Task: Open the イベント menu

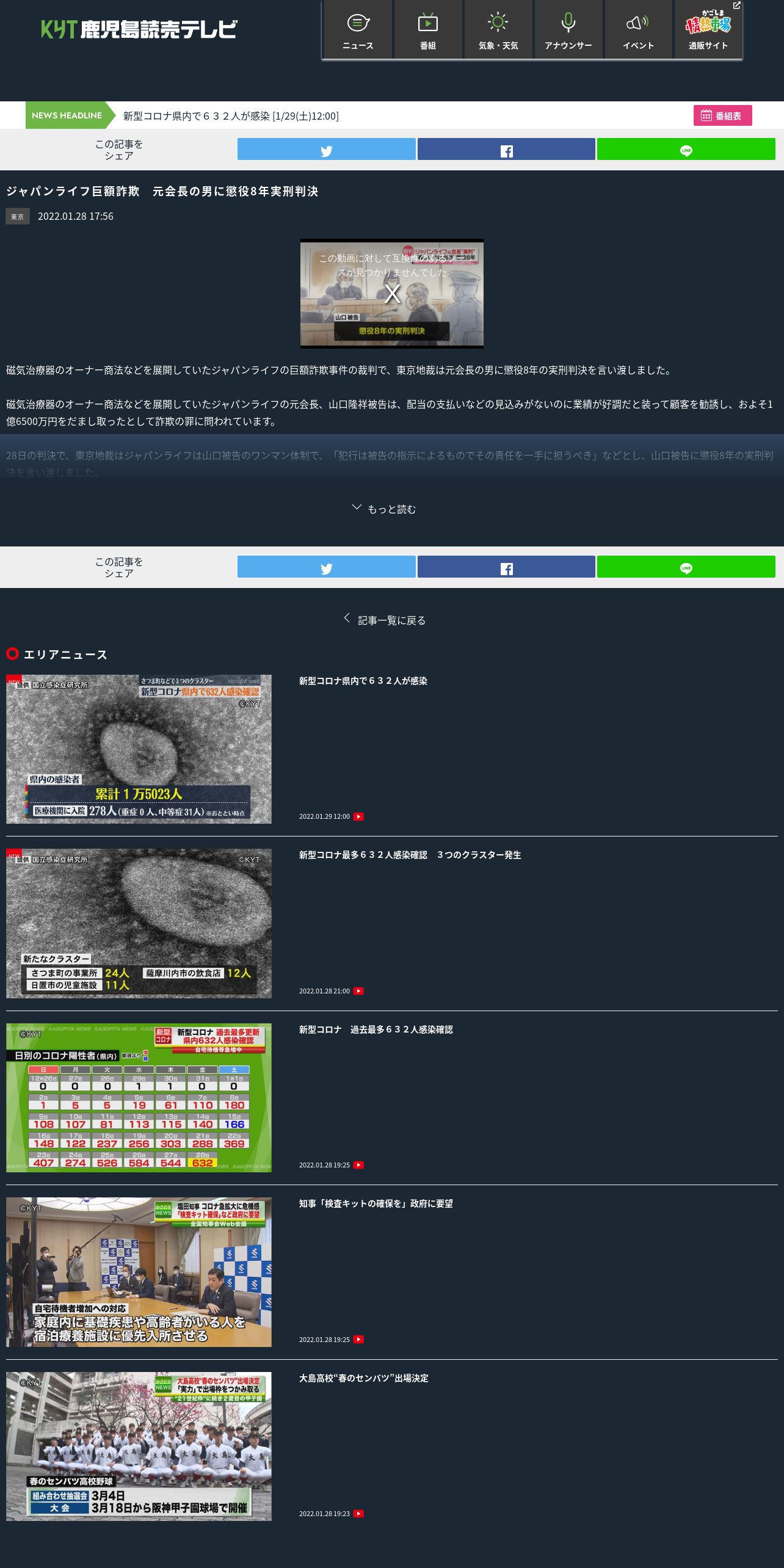Action: point(639,30)
